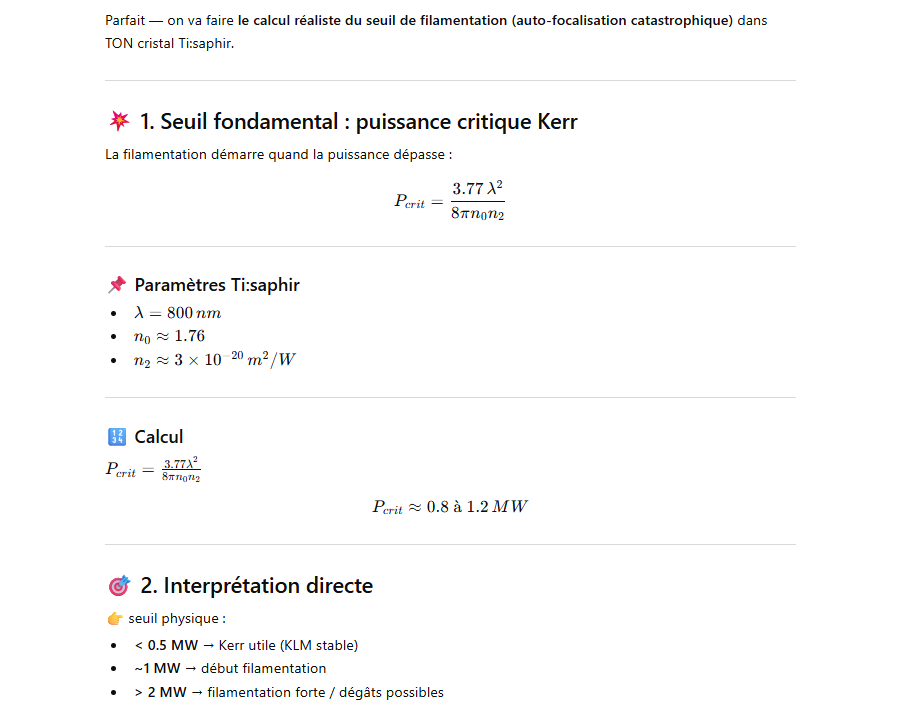
Task: Click the red pushpin emoji icon
Action: pyautogui.click(x=117, y=285)
